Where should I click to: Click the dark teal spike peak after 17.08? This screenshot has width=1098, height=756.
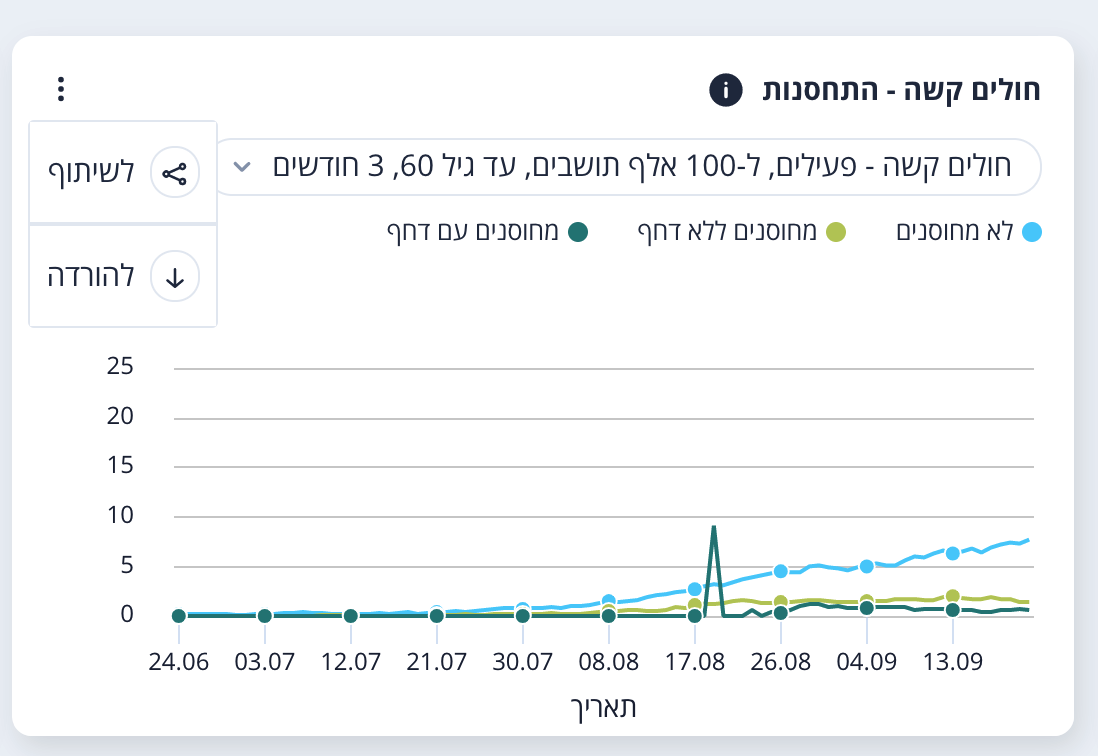point(713,527)
